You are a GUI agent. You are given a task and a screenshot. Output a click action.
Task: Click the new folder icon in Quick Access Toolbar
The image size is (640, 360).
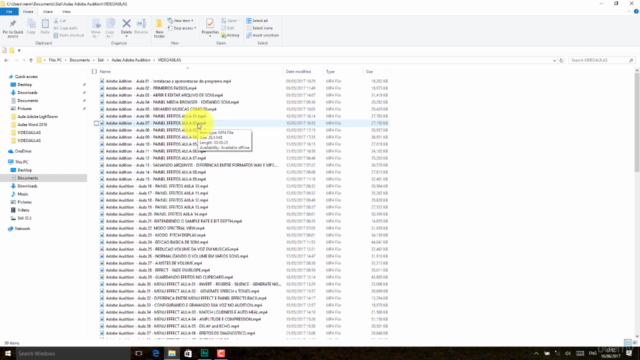(x=12, y=50)
